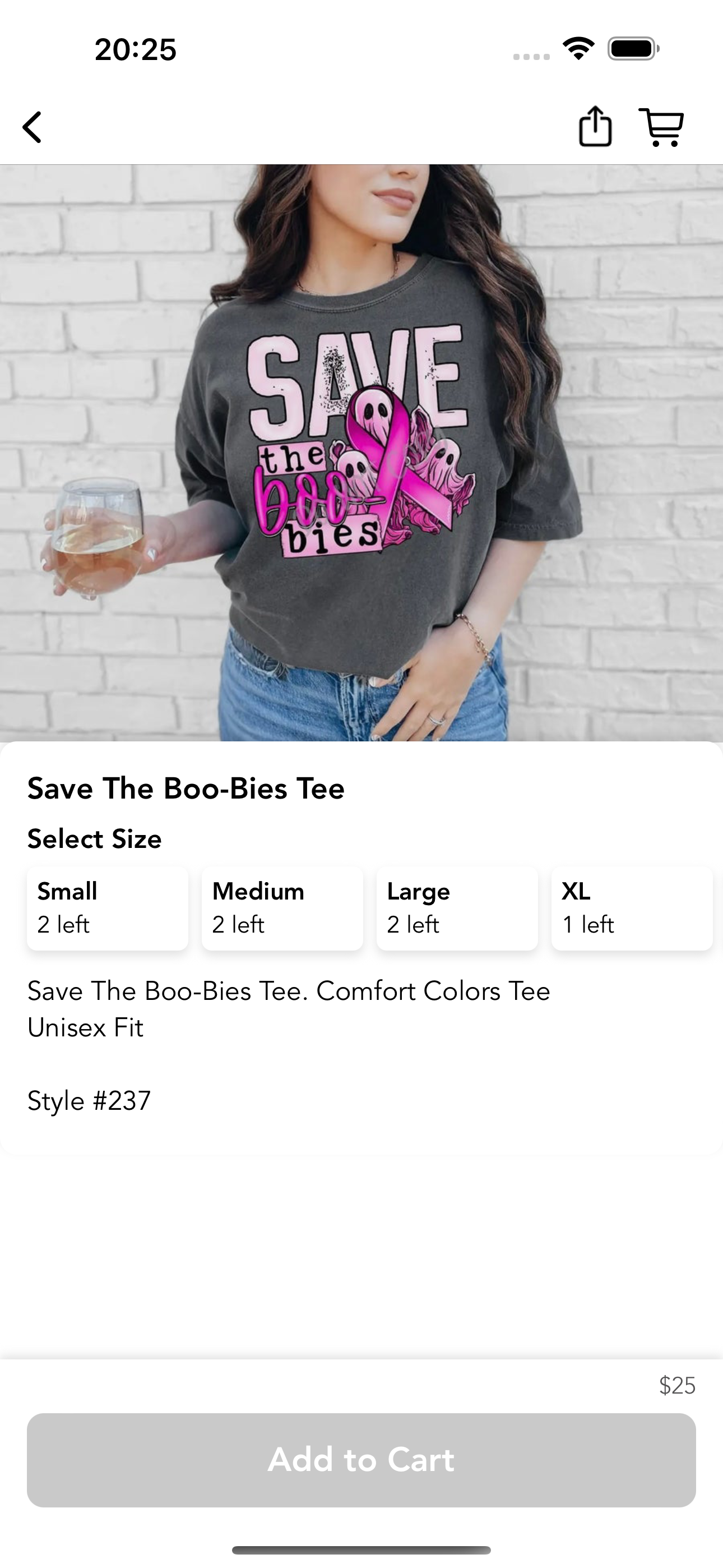Tap the Select Size heading
Image resolution: width=723 pixels, height=1568 pixels.
[x=94, y=839]
